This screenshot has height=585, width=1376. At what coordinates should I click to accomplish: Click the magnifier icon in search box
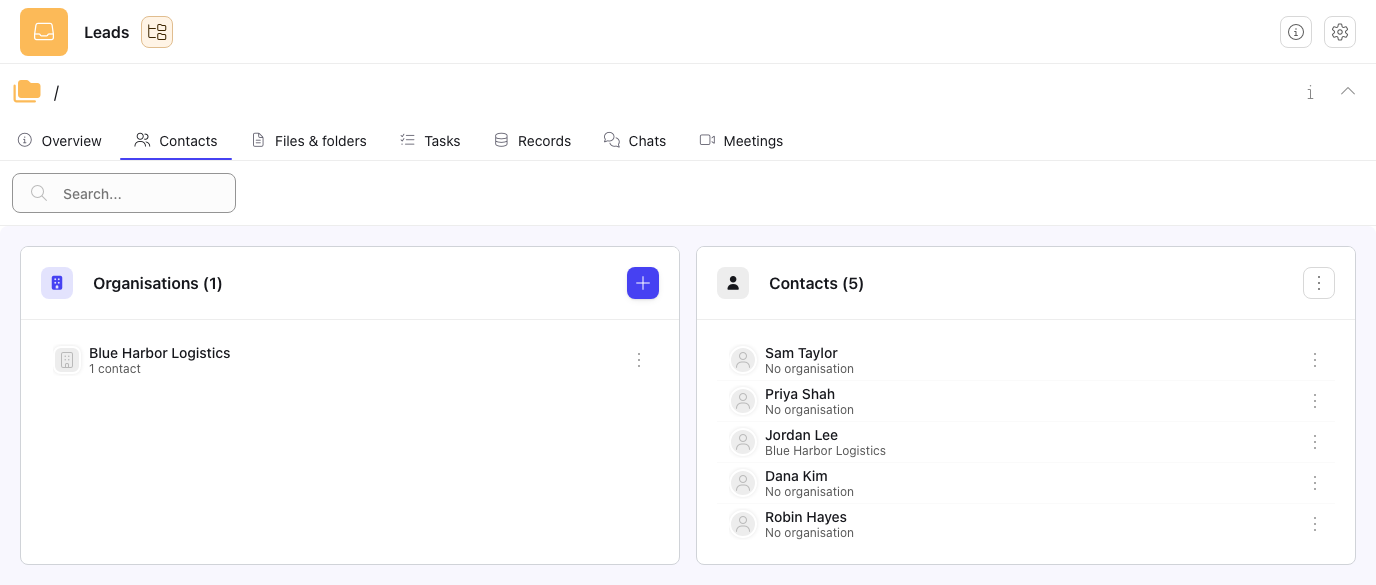coord(39,193)
